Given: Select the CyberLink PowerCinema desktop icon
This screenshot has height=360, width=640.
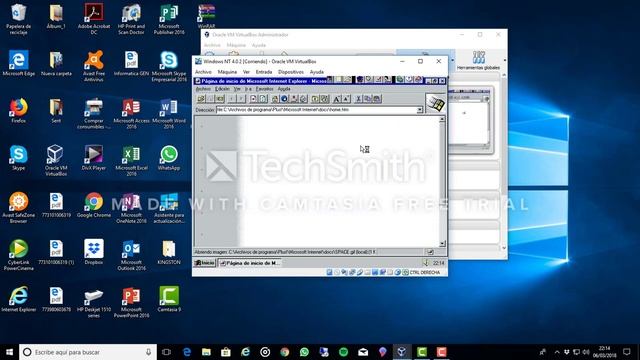Looking at the screenshot, I should click(18, 255).
